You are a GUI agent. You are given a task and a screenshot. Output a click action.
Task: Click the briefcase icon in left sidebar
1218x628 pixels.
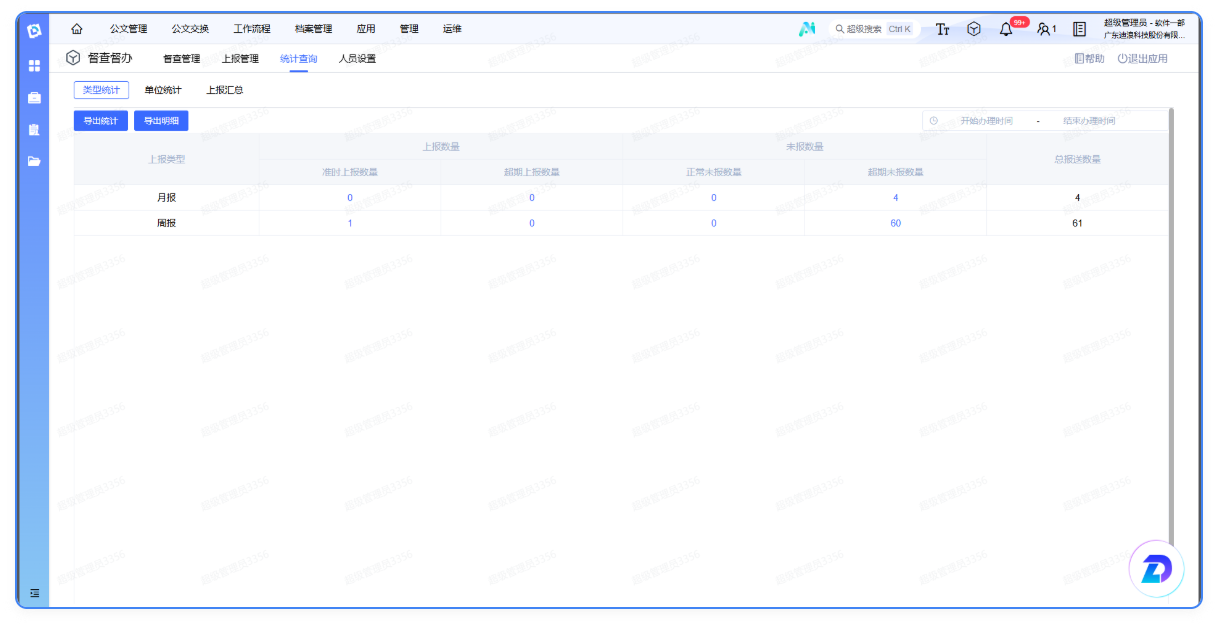[34, 98]
